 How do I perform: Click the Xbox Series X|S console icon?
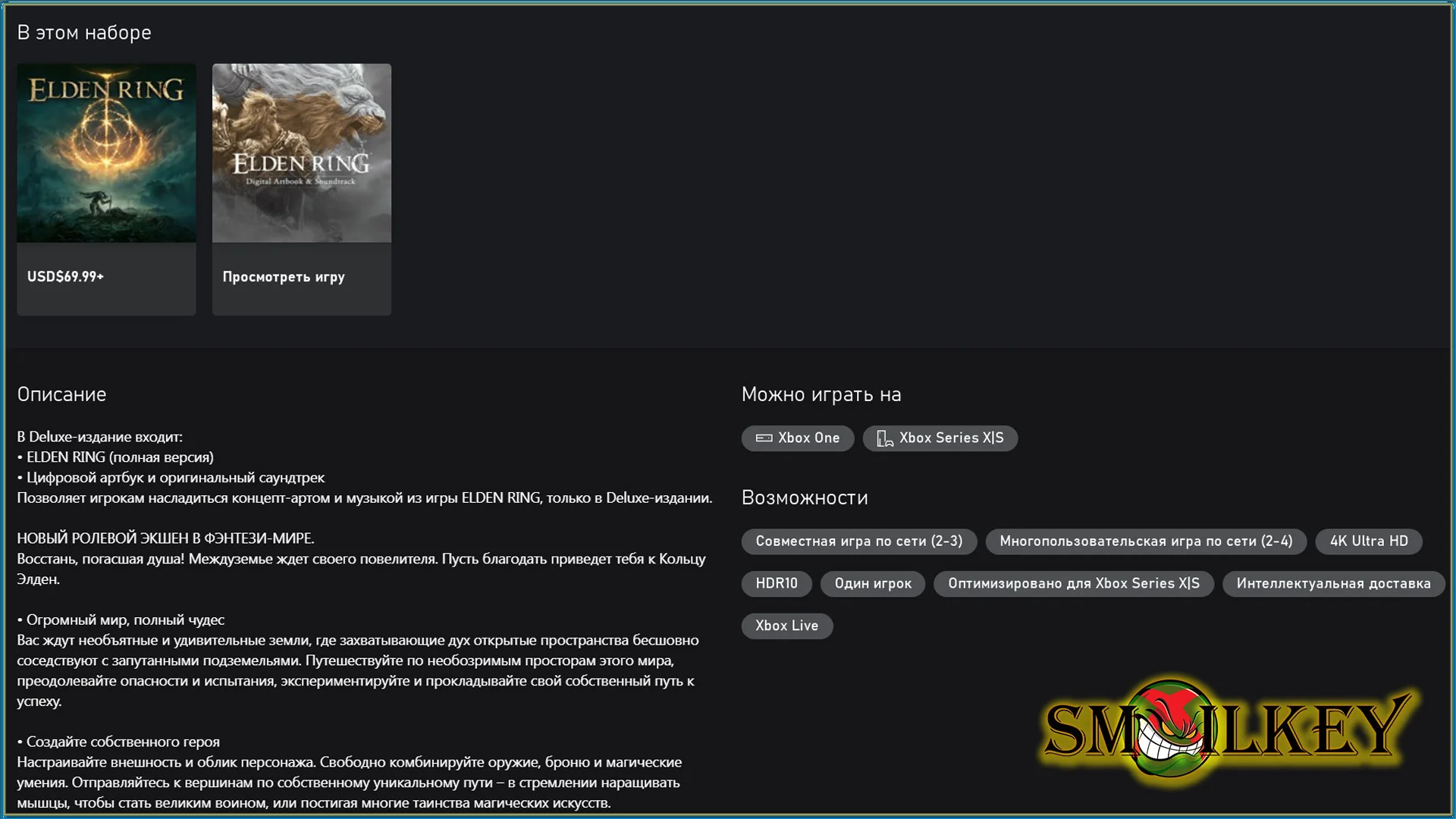885,438
